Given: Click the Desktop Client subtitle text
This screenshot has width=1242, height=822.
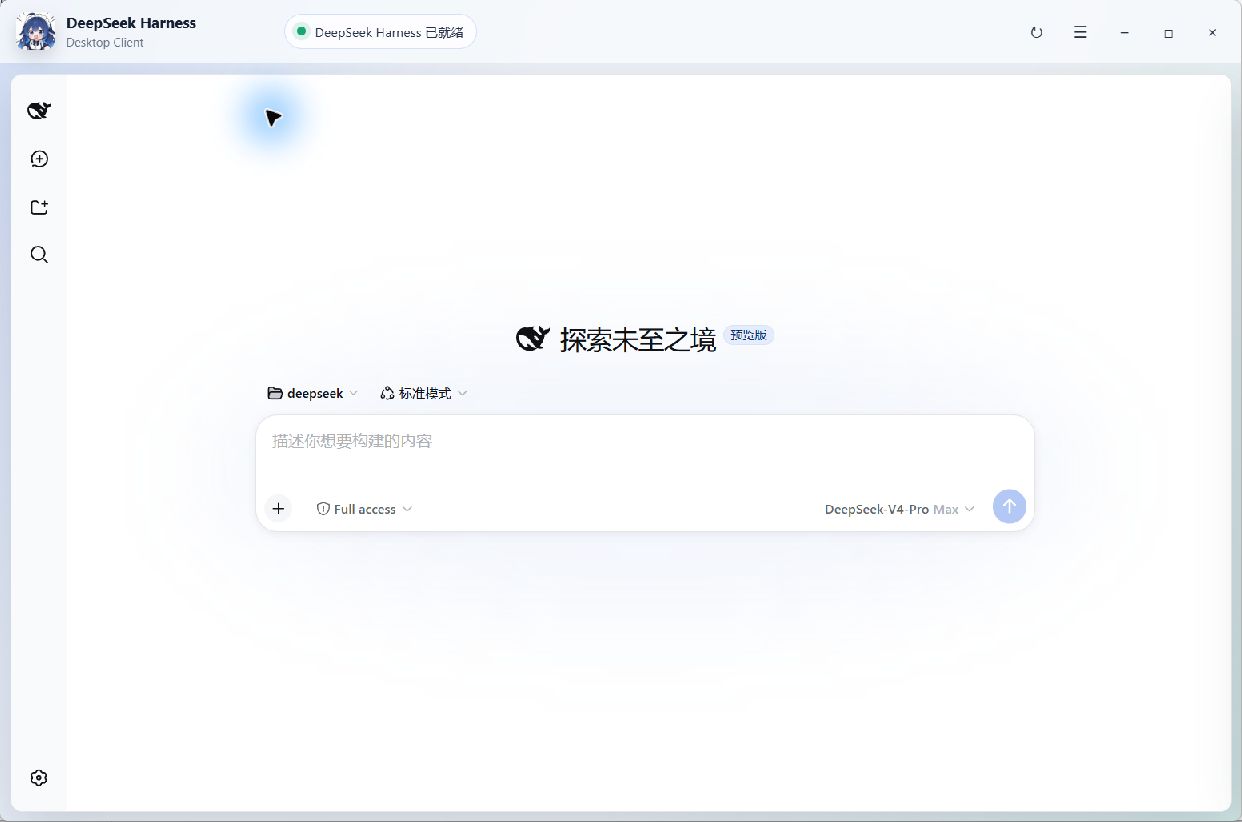Looking at the screenshot, I should [x=105, y=43].
